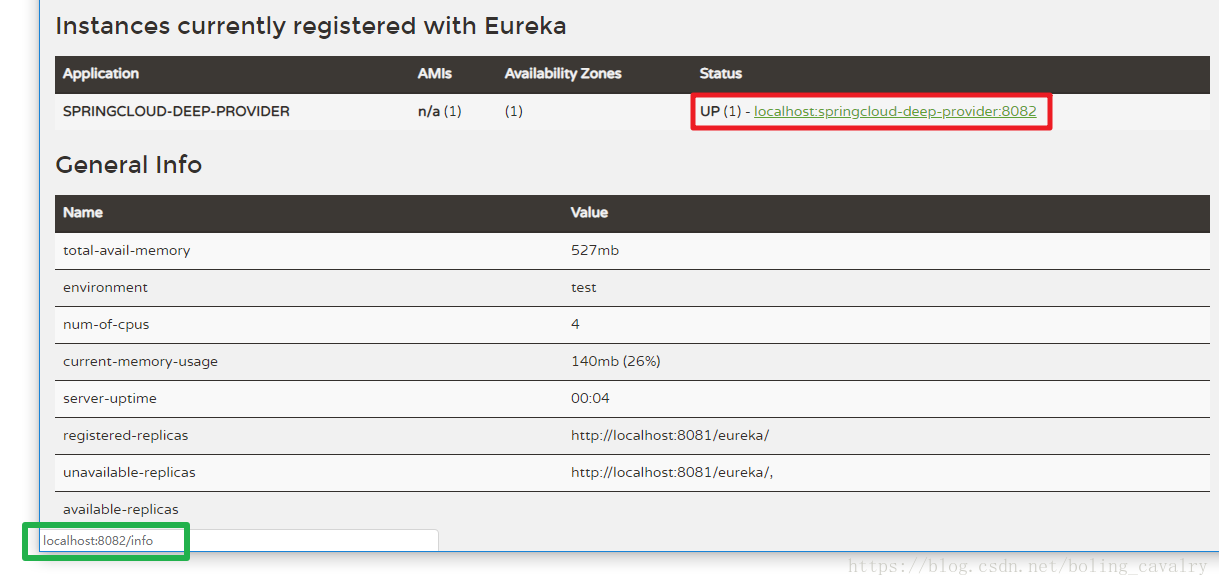Click the Availability Zones column header
The width and height of the screenshot is (1219, 586).
[x=563, y=74]
